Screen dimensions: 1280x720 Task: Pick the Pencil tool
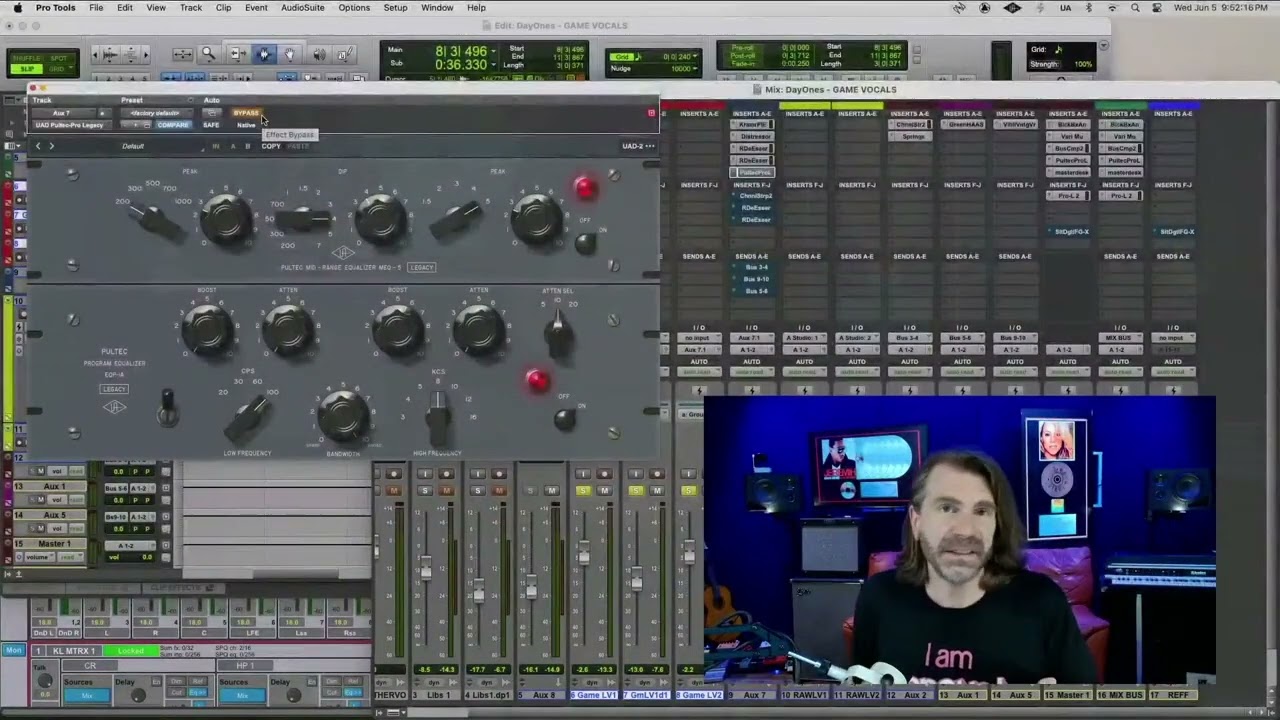pyautogui.click(x=345, y=54)
